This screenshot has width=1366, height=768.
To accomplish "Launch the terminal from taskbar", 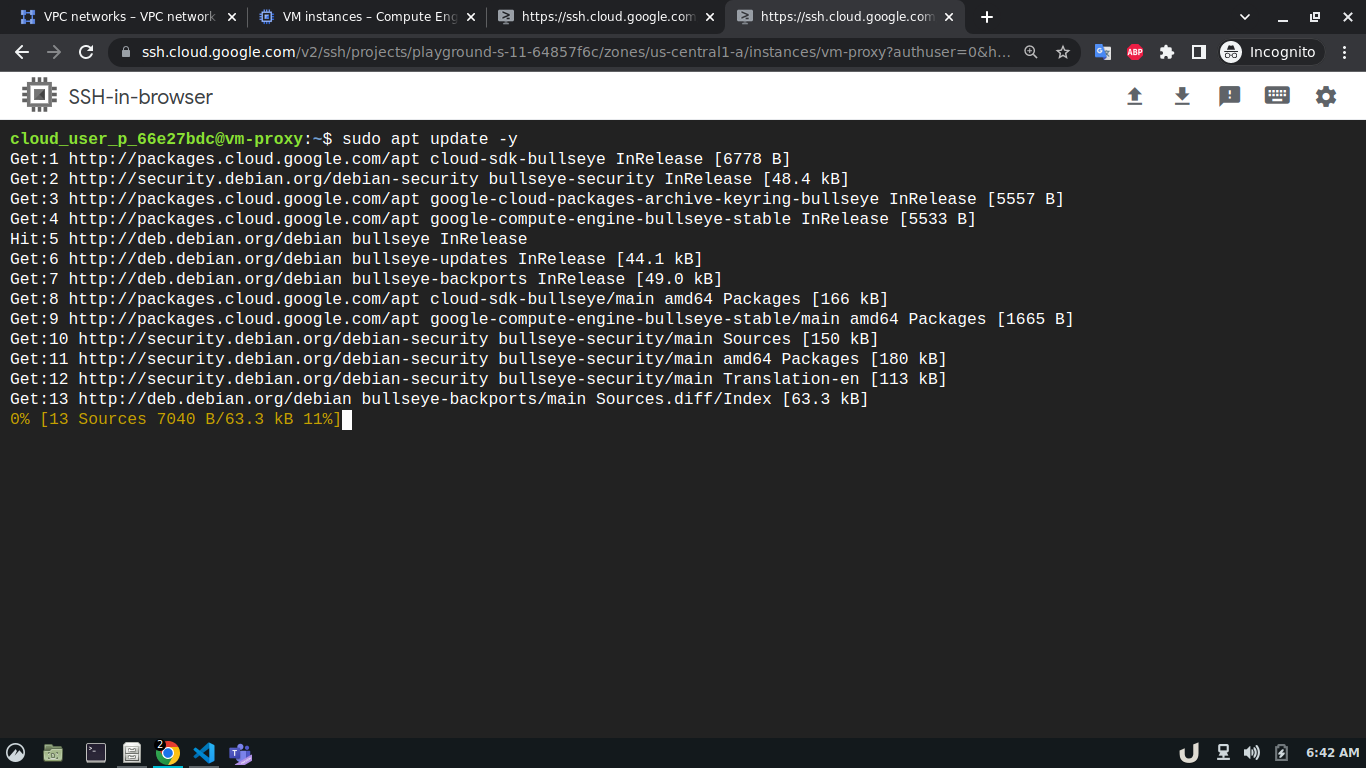I will tap(96, 753).
